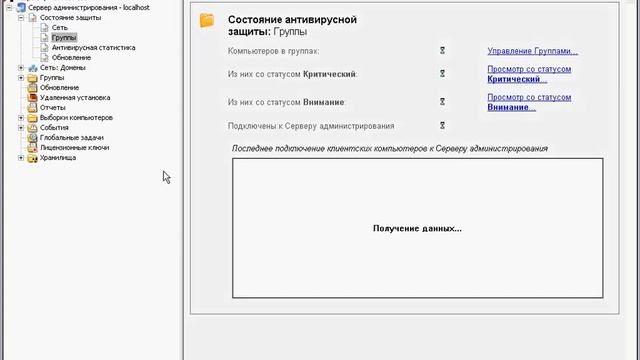Expand the События node
Viewport: 640px width, 360px height.
coord(21,128)
